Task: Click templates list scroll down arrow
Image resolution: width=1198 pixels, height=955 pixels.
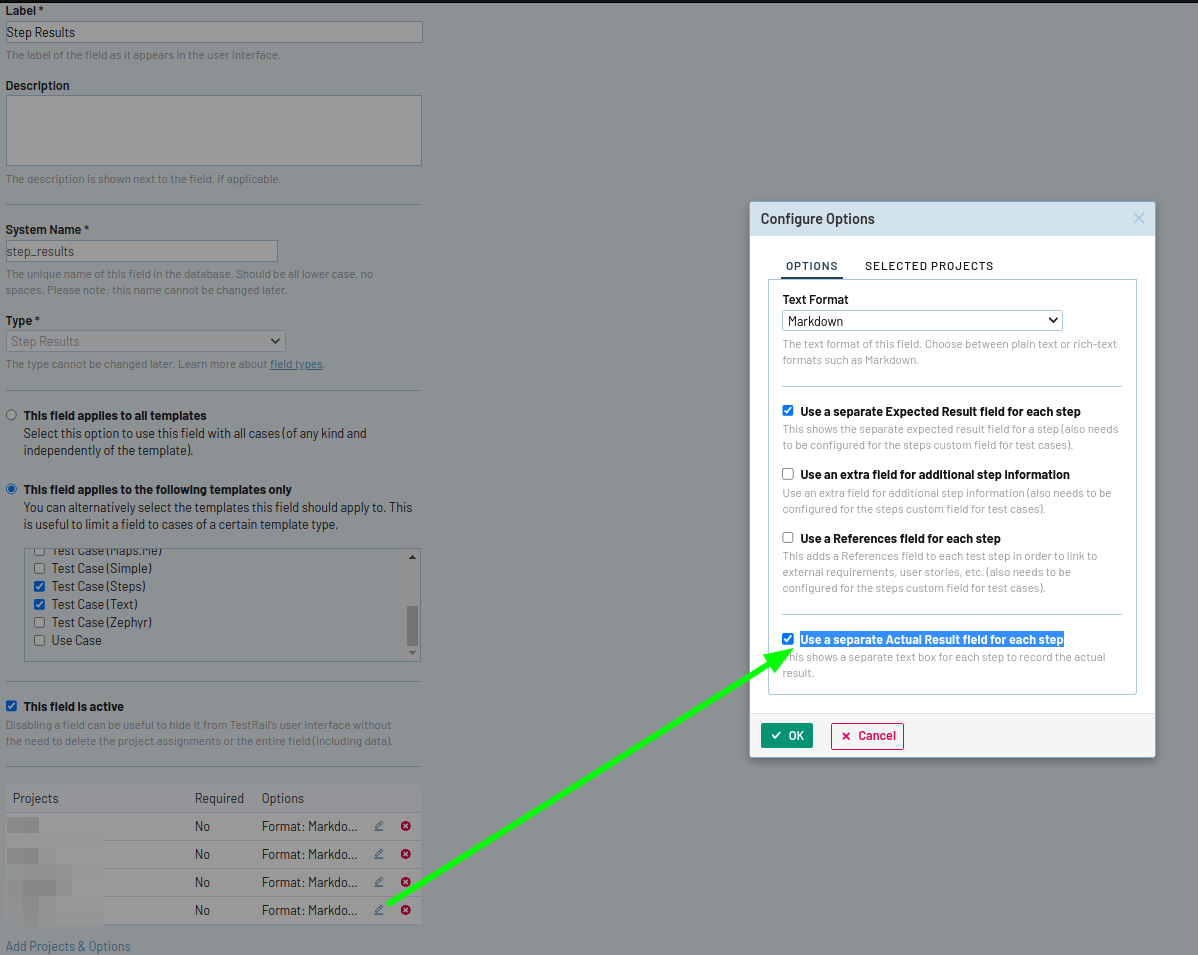Action: 413,652
